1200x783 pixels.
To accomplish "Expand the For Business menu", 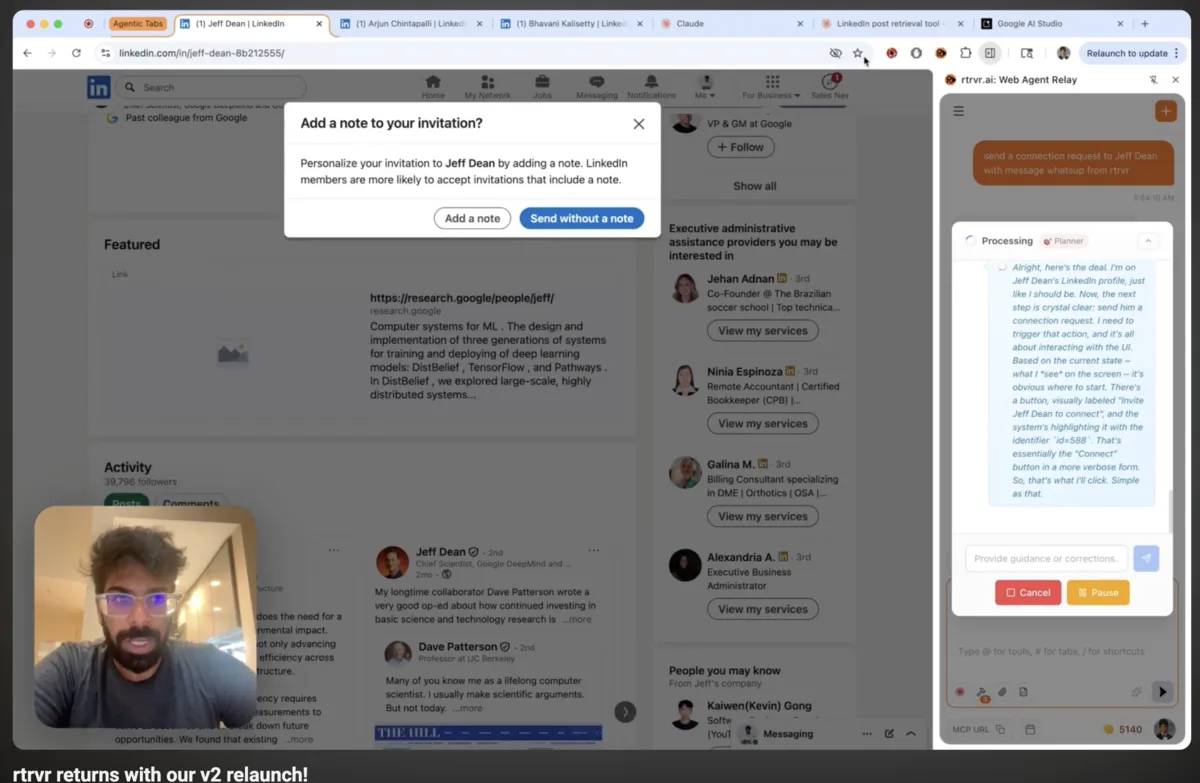I will [x=771, y=87].
